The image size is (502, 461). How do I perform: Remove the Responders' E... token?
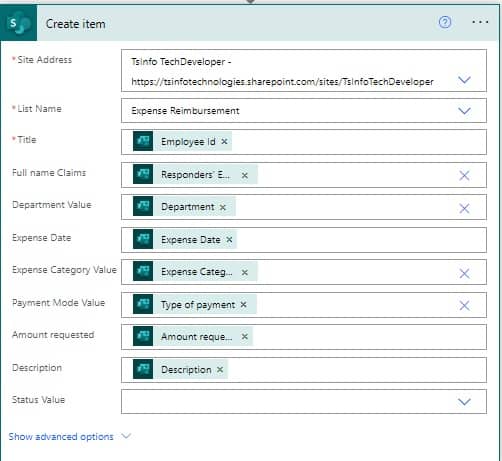click(x=245, y=175)
